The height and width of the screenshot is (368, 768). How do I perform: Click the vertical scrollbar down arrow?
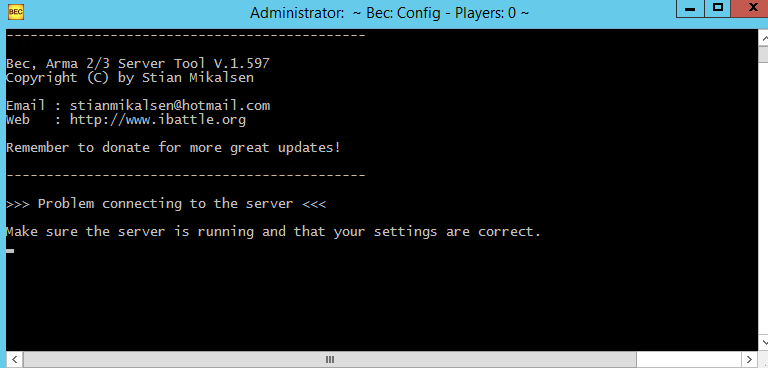(x=763, y=342)
